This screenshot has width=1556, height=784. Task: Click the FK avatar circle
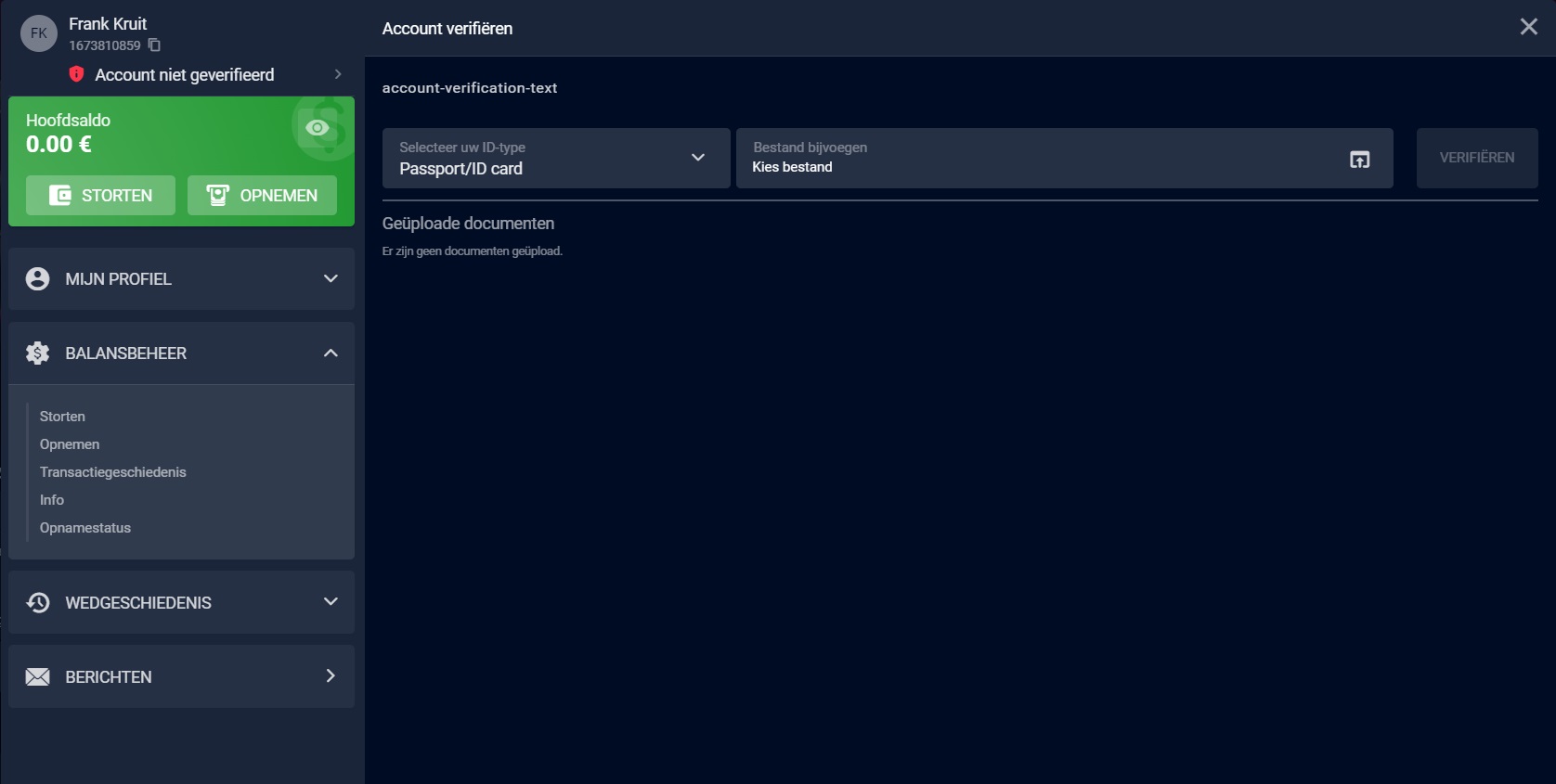pos(39,33)
